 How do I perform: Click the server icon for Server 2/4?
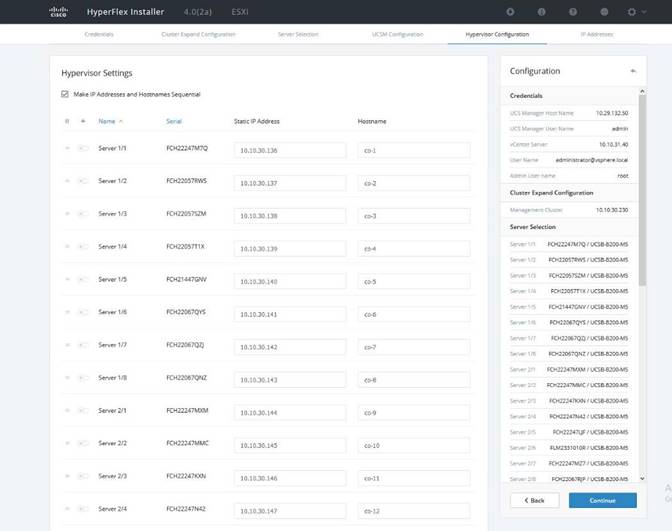click(x=83, y=509)
